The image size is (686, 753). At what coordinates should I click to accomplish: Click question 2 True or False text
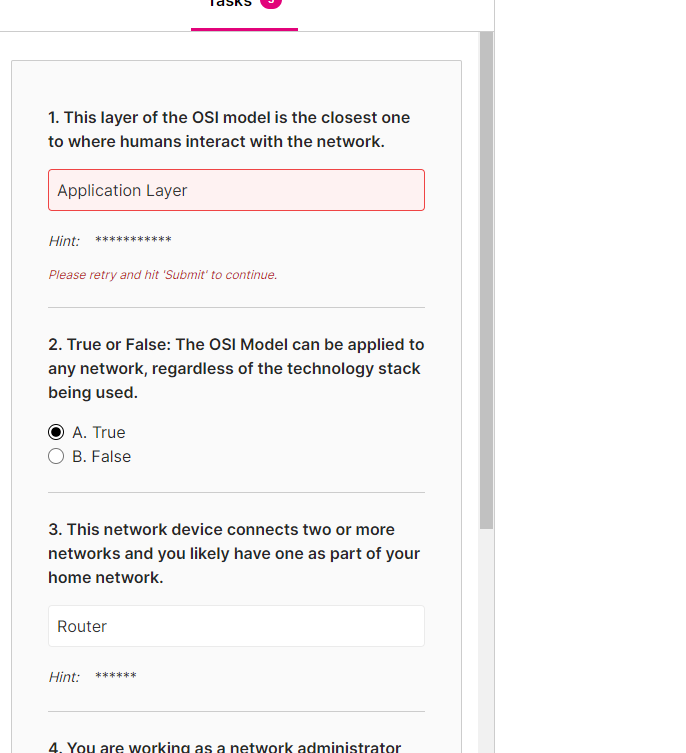pos(236,368)
